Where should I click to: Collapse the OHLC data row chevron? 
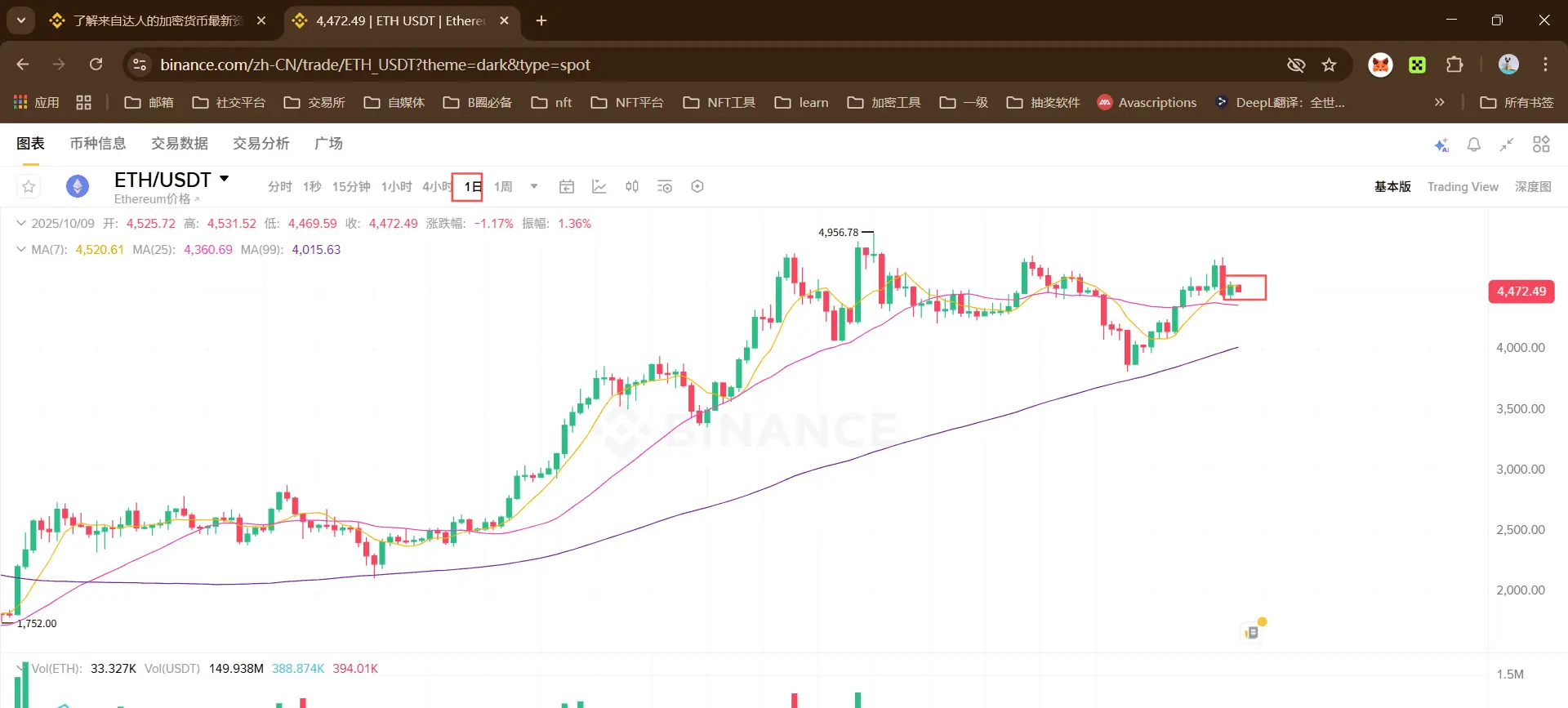coord(21,224)
